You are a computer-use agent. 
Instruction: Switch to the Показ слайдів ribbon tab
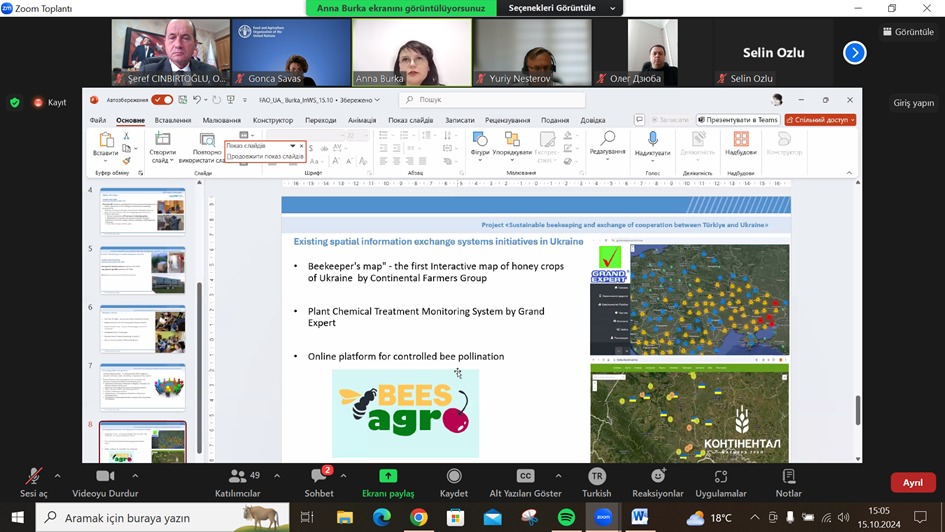click(410, 120)
